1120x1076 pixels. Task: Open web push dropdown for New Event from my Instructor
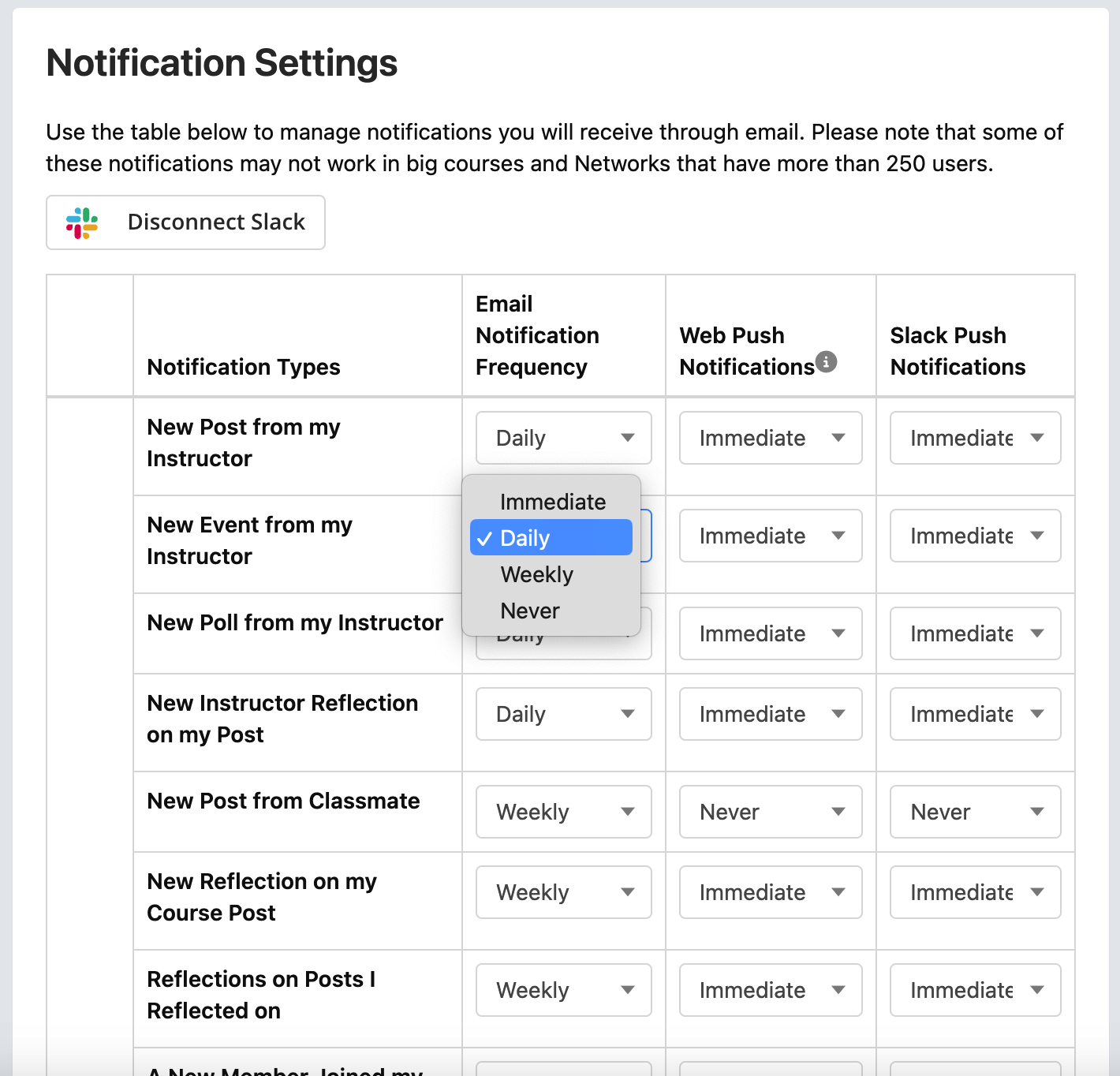click(771, 536)
